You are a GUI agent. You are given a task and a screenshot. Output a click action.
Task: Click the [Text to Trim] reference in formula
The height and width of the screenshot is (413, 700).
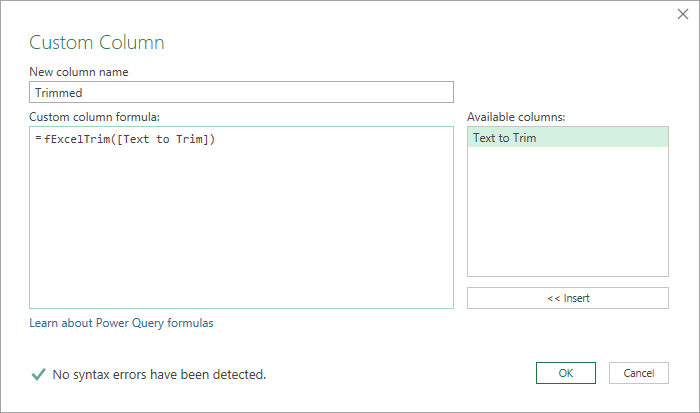[x=163, y=139]
